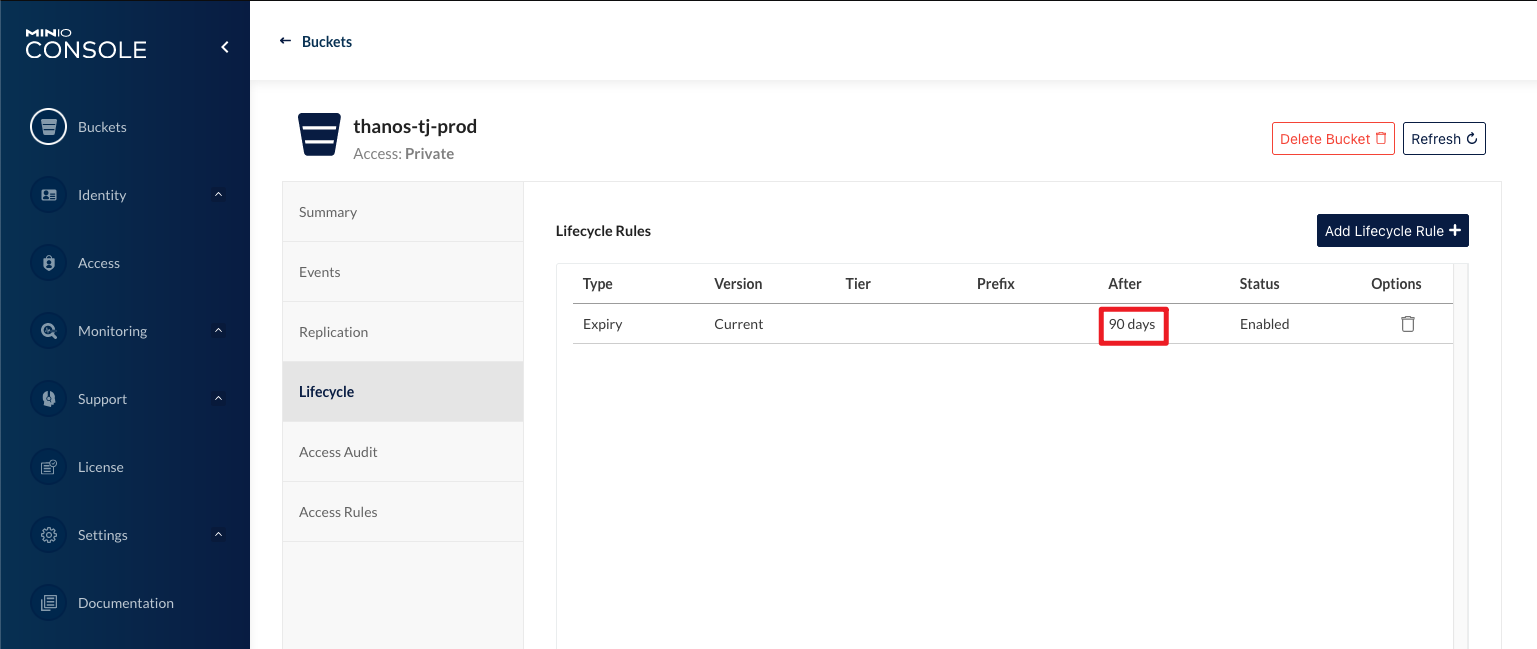This screenshot has height=649, width=1537.
Task: Click the Enabled status cell
Action: tap(1265, 324)
